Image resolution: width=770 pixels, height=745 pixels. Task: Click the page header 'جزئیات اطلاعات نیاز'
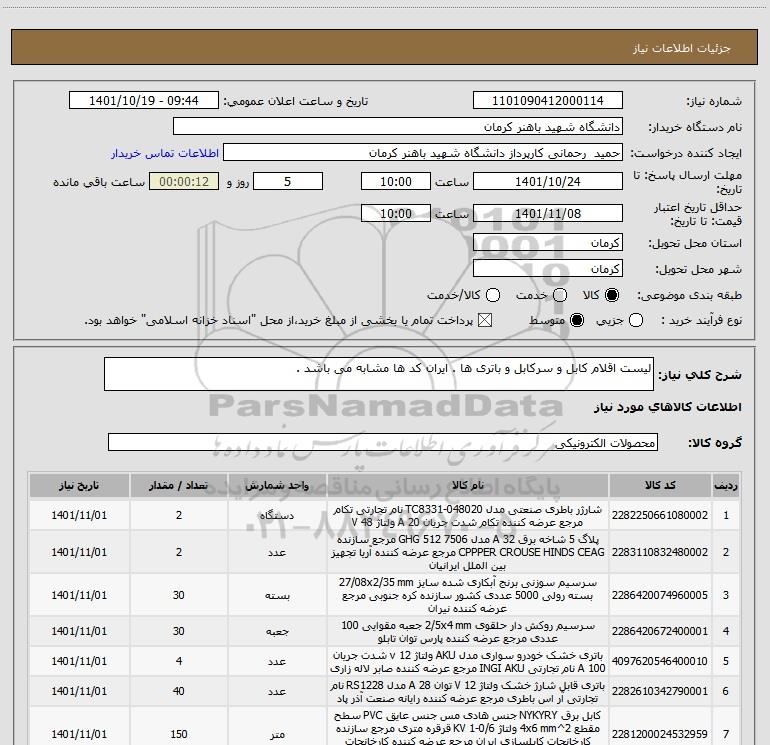click(682, 48)
